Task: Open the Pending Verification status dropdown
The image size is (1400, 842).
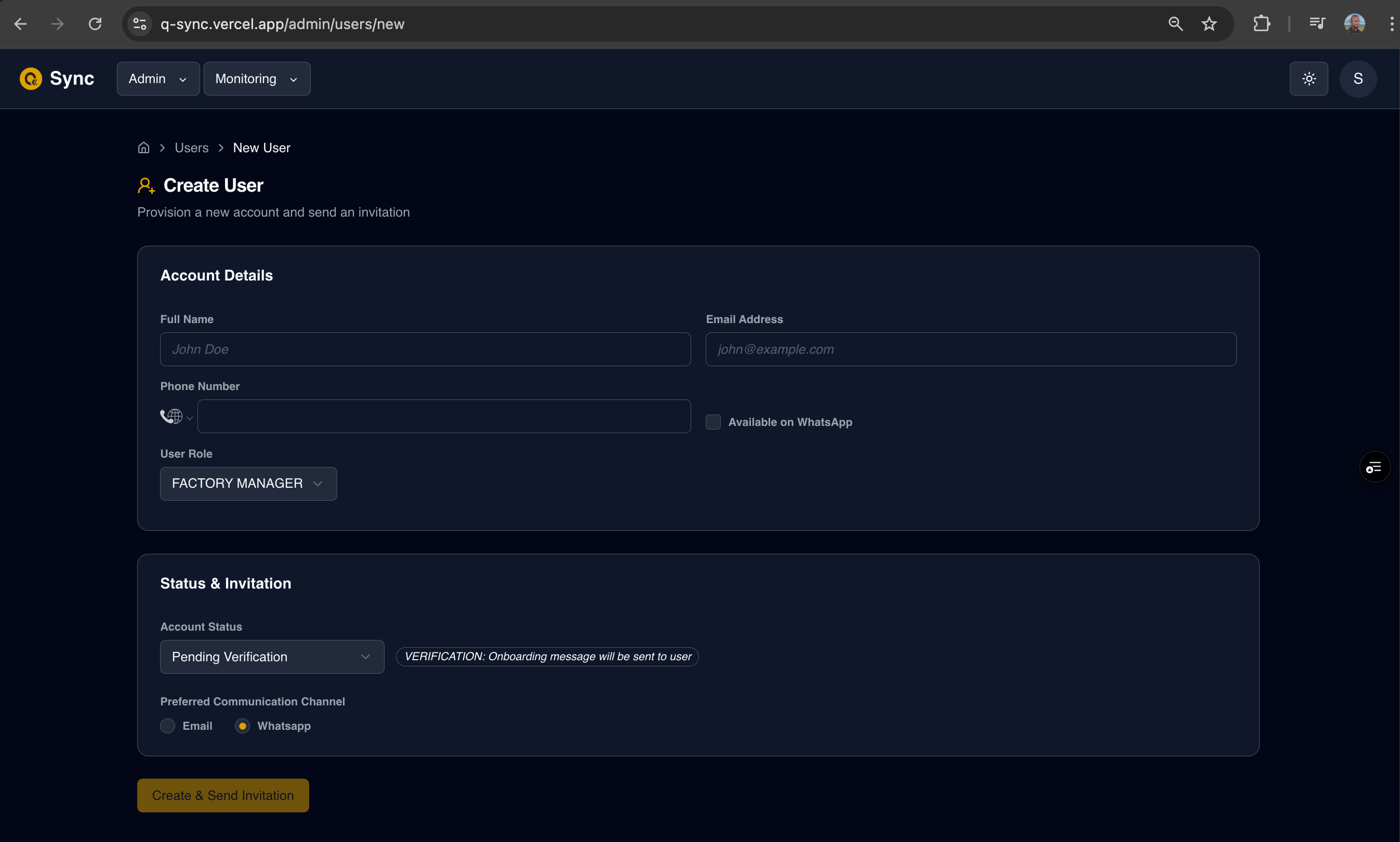Action: coord(272,657)
